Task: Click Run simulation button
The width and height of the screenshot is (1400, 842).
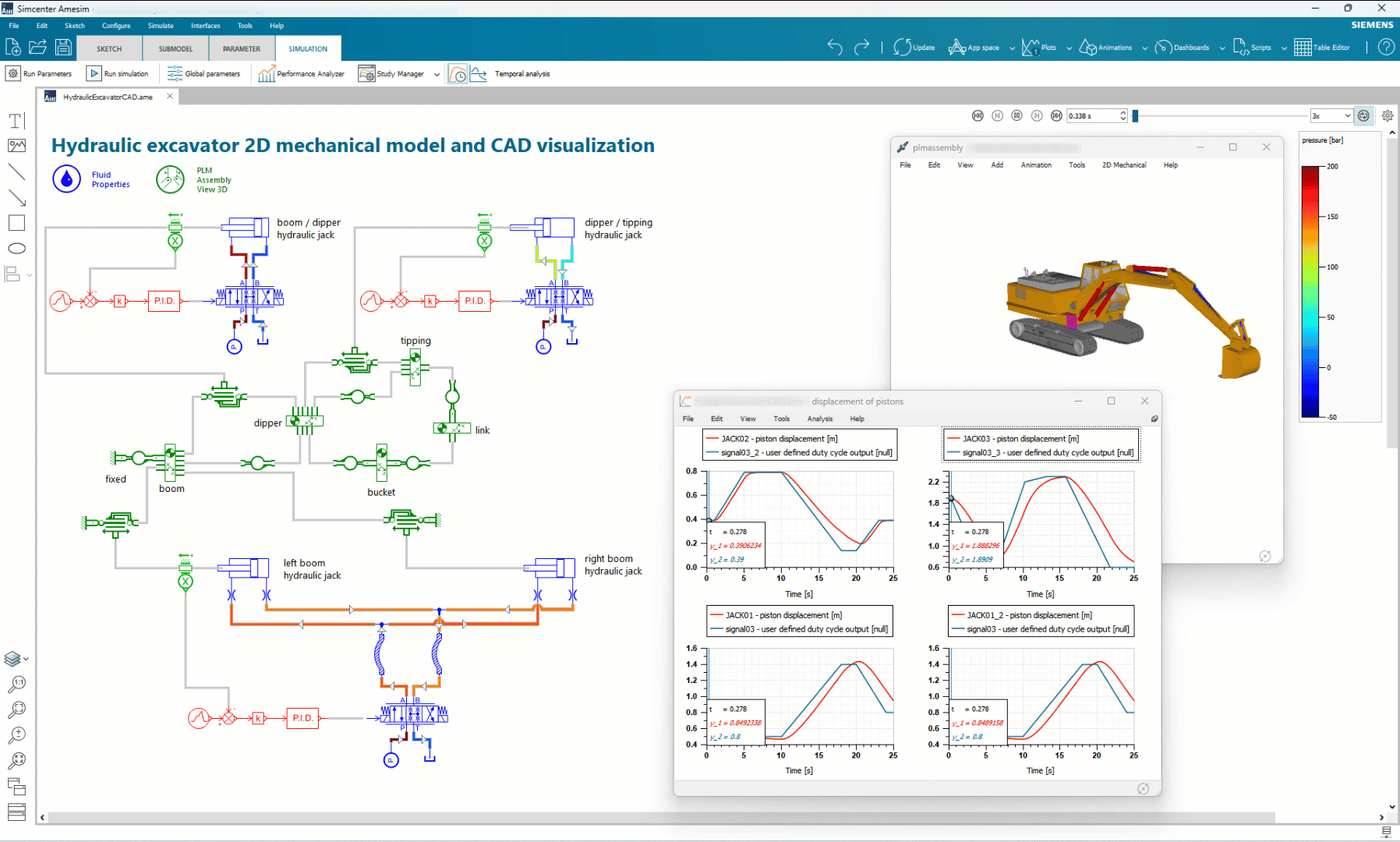Action: [x=118, y=74]
